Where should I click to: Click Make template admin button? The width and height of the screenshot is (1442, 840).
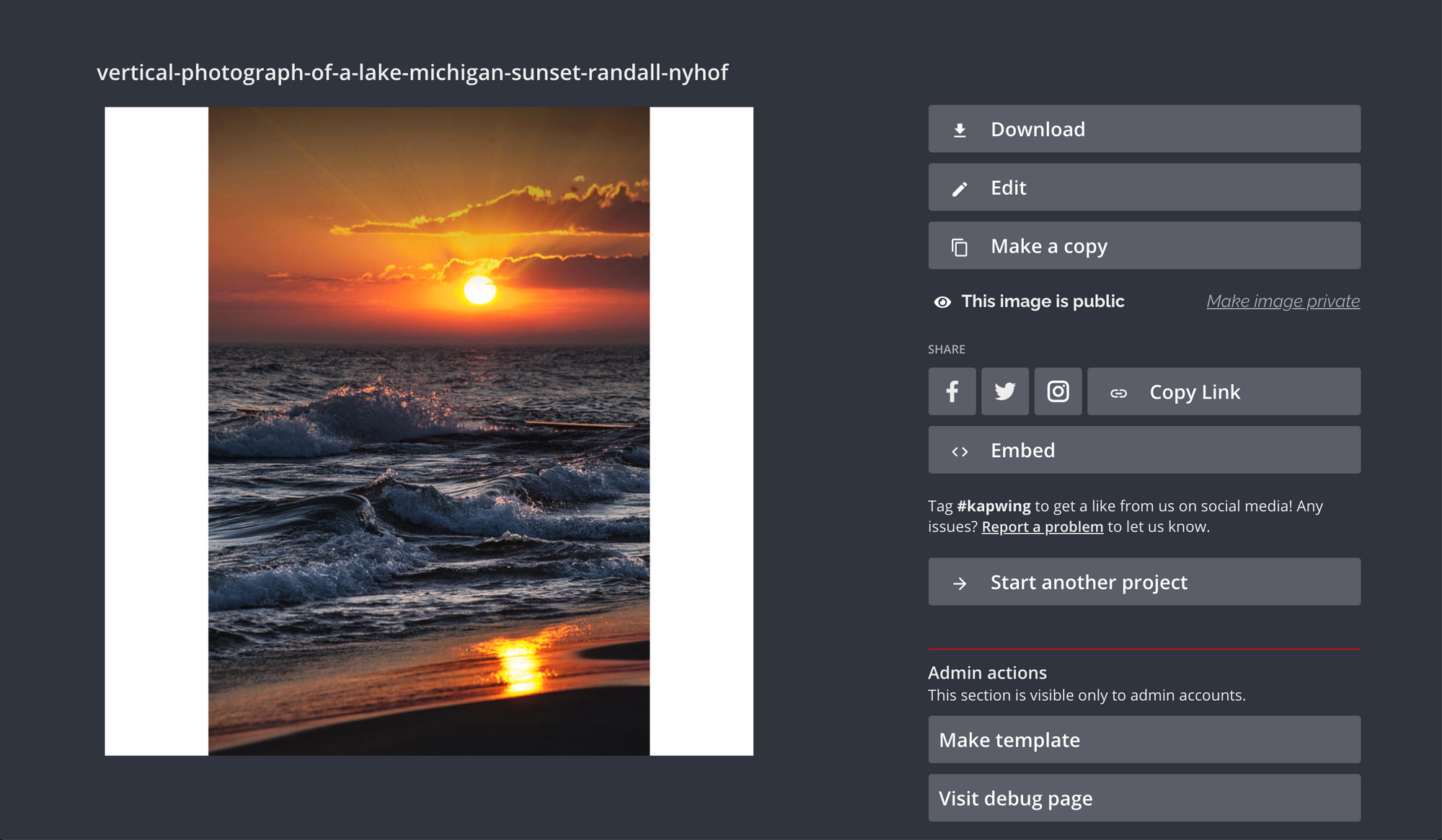click(x=1144, y=740)
